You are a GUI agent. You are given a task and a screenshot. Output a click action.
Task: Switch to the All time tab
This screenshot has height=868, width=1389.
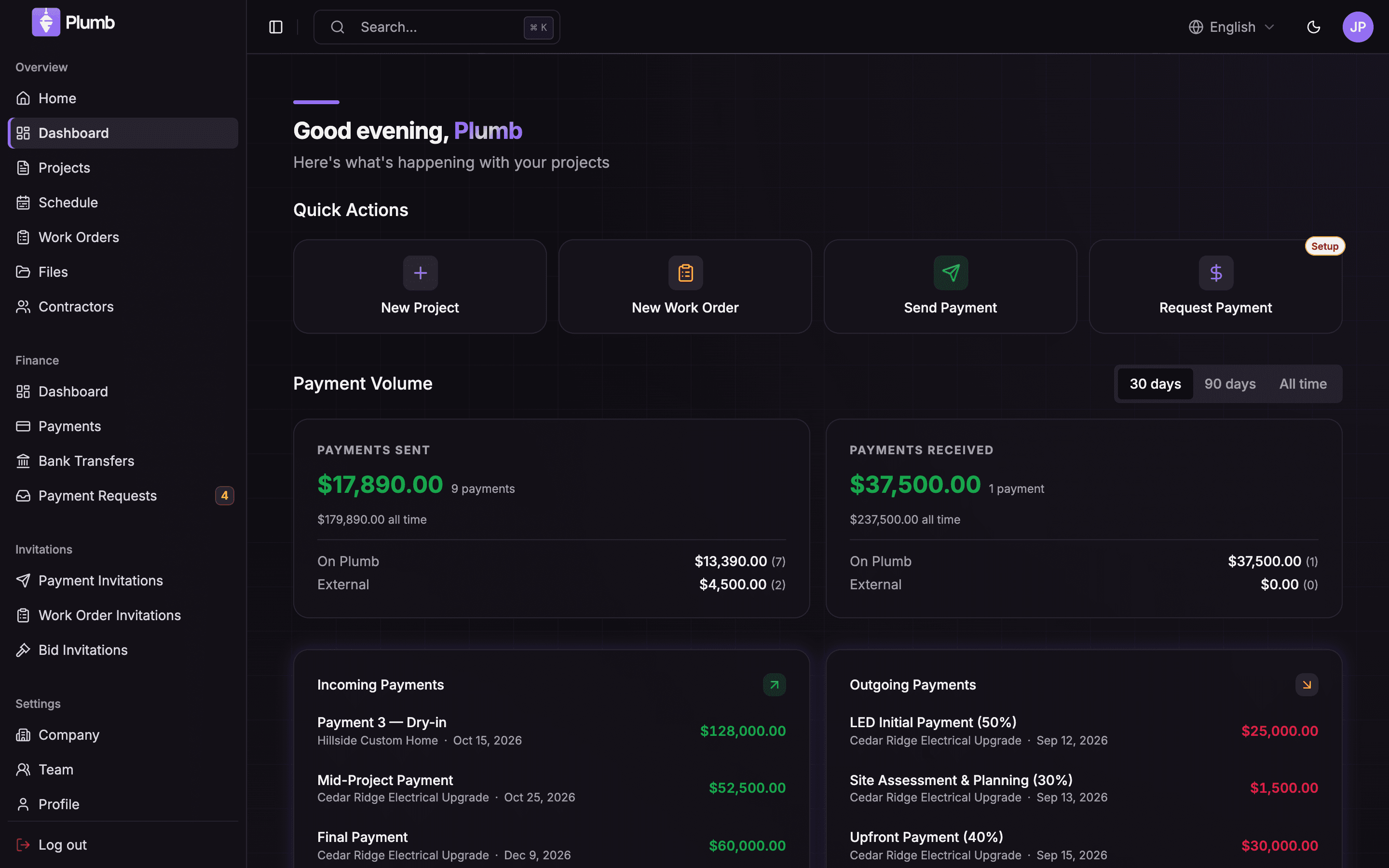click(x=1303, y=384)
